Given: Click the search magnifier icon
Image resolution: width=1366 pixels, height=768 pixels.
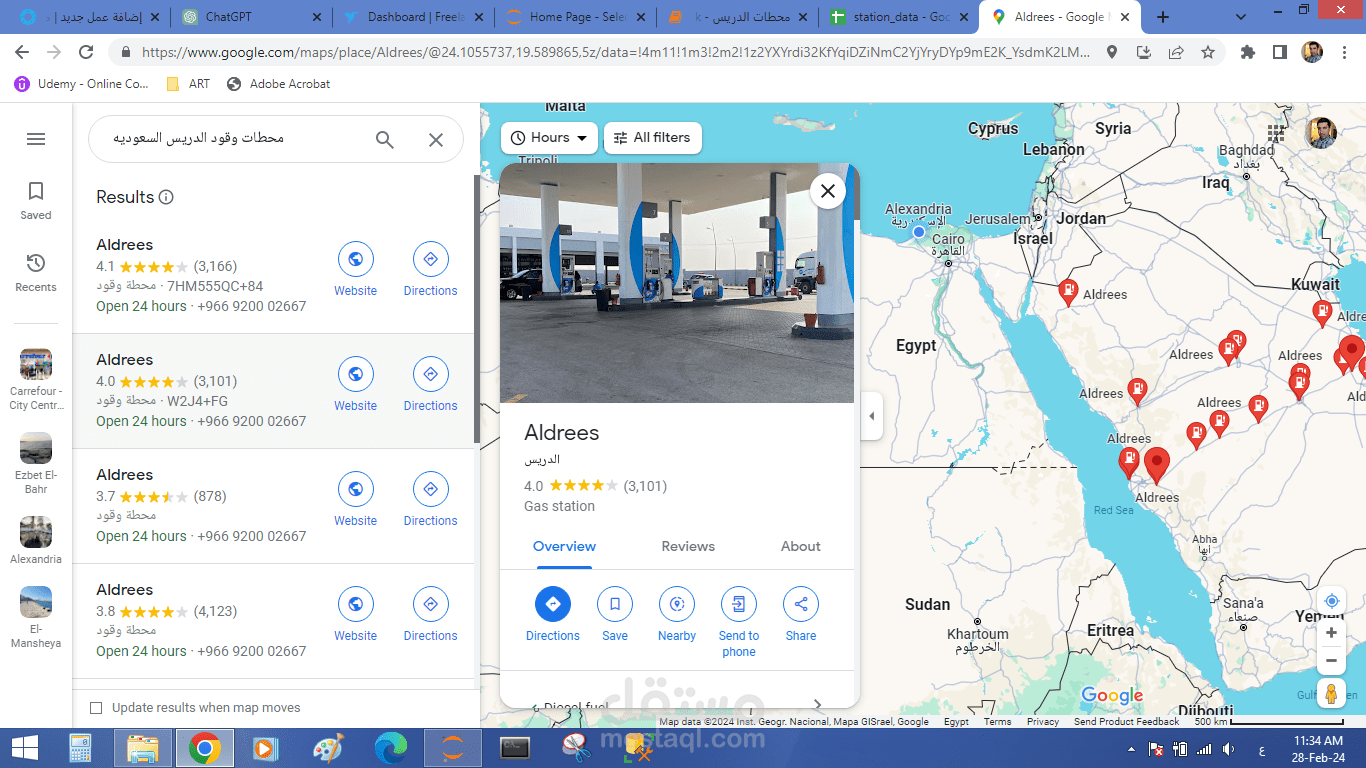Looking at the screenshot, I should tap(385, 140).
